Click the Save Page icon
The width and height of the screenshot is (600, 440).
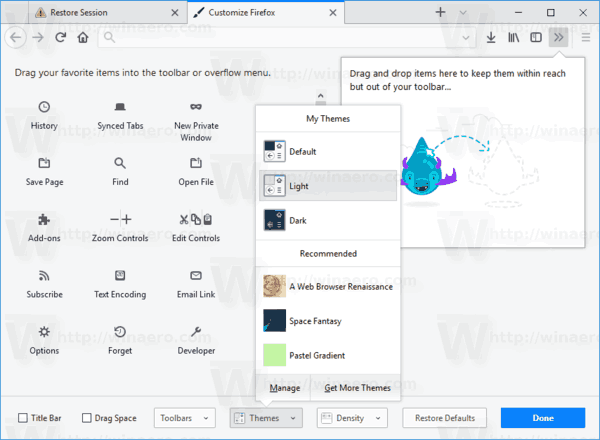[44, 163]
